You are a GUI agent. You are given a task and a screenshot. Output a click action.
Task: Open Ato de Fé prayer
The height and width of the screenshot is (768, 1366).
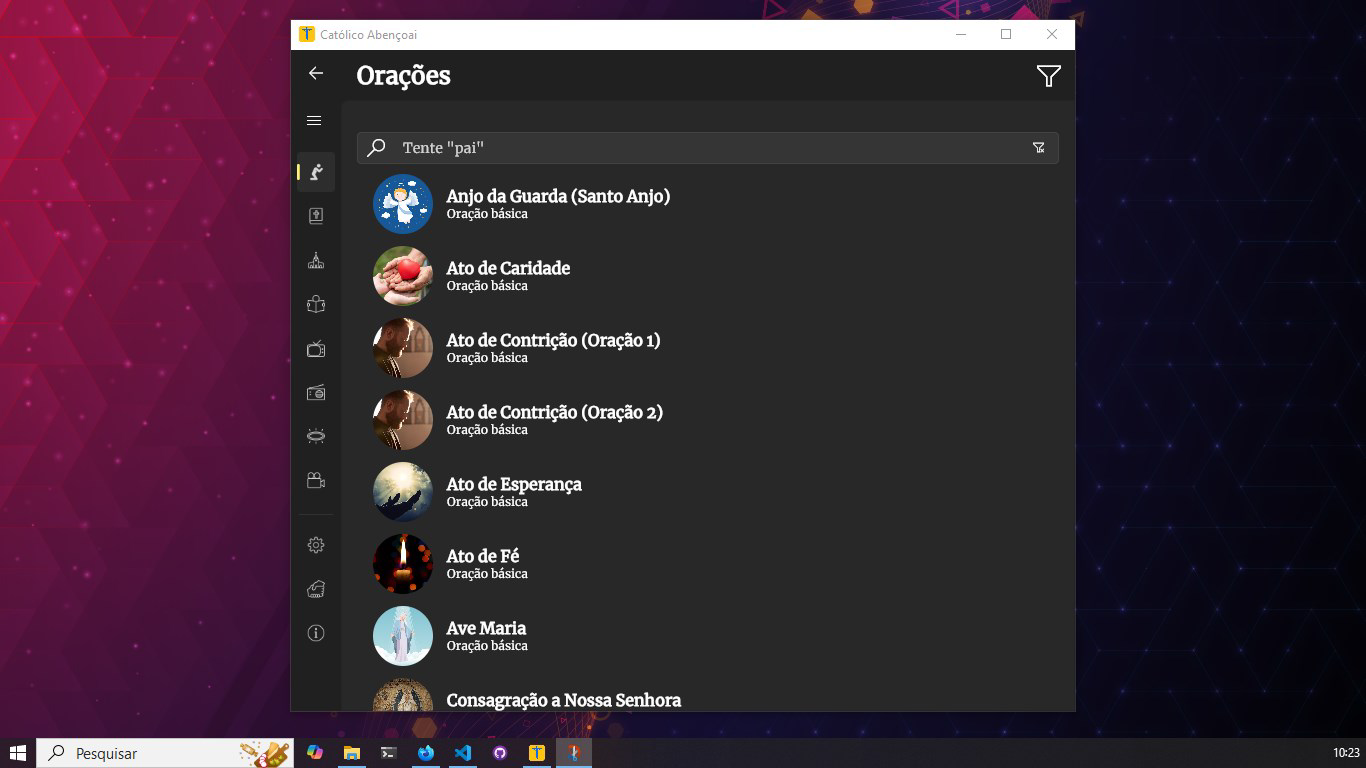708,564
